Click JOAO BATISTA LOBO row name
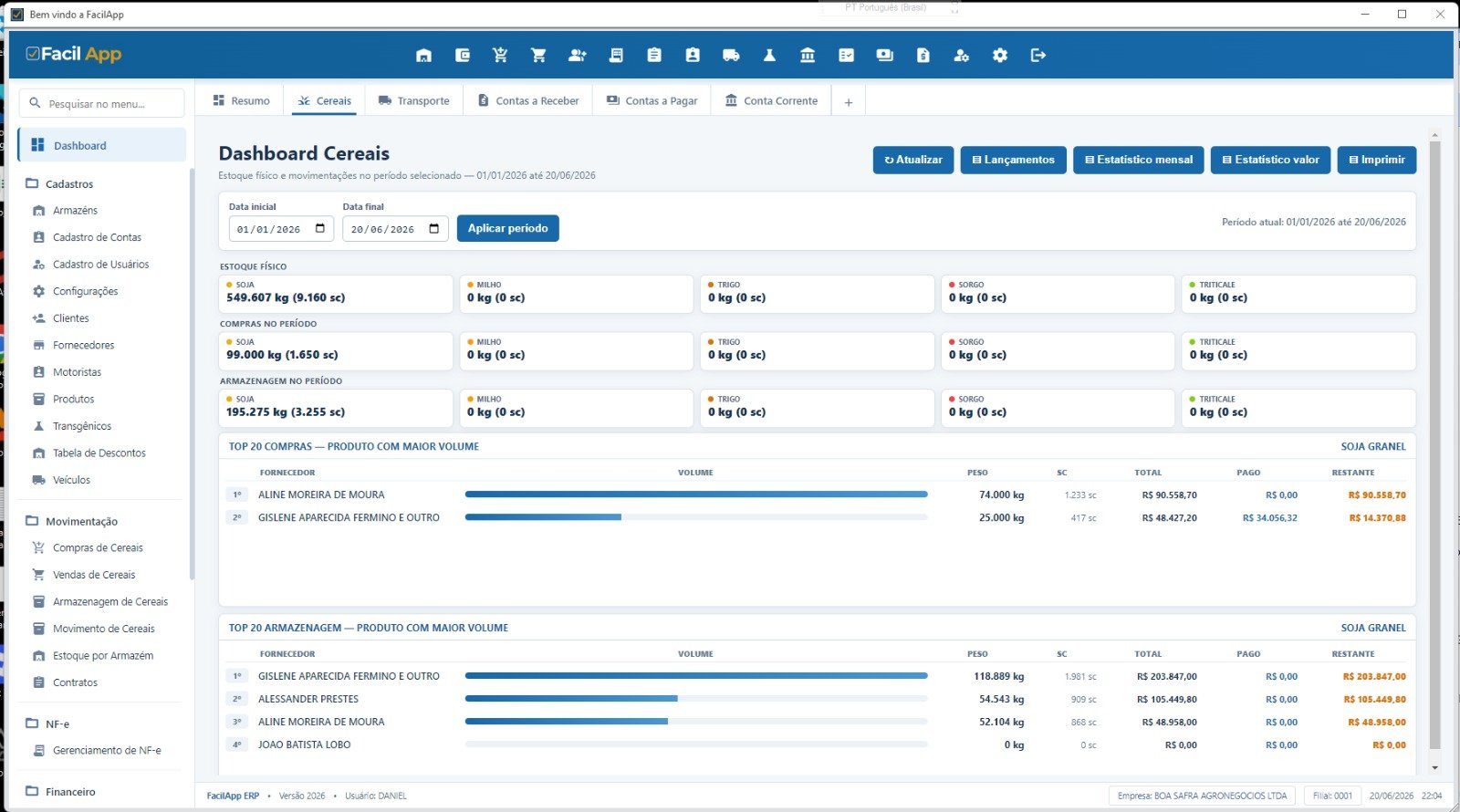 (x=304, y=744)
